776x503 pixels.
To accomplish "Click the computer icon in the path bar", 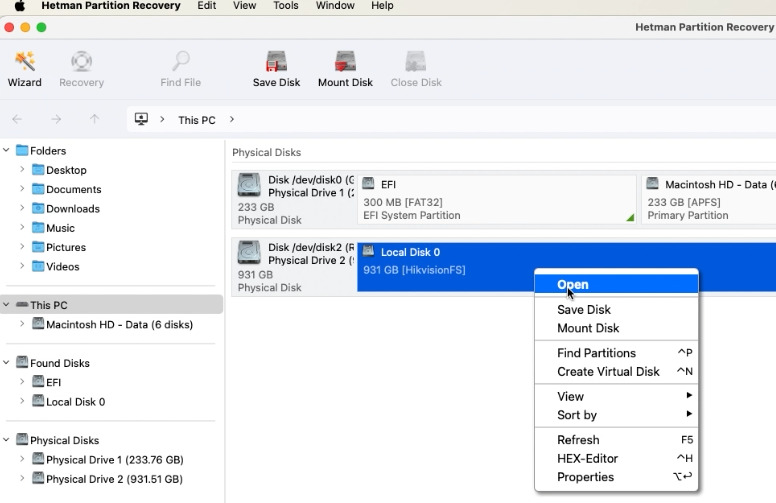I will (x=141, y=119).
